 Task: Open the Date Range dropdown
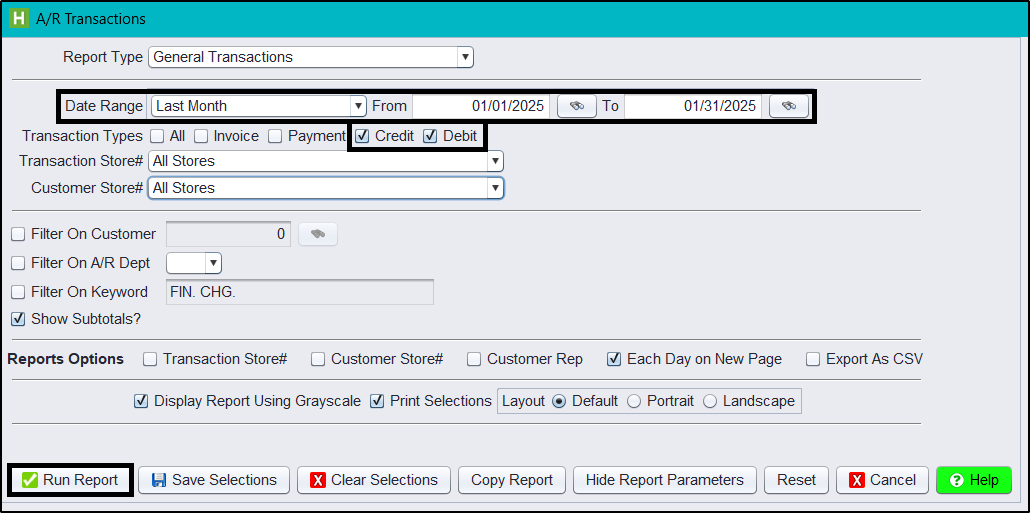pyautogui.click(x=358, y=106)
